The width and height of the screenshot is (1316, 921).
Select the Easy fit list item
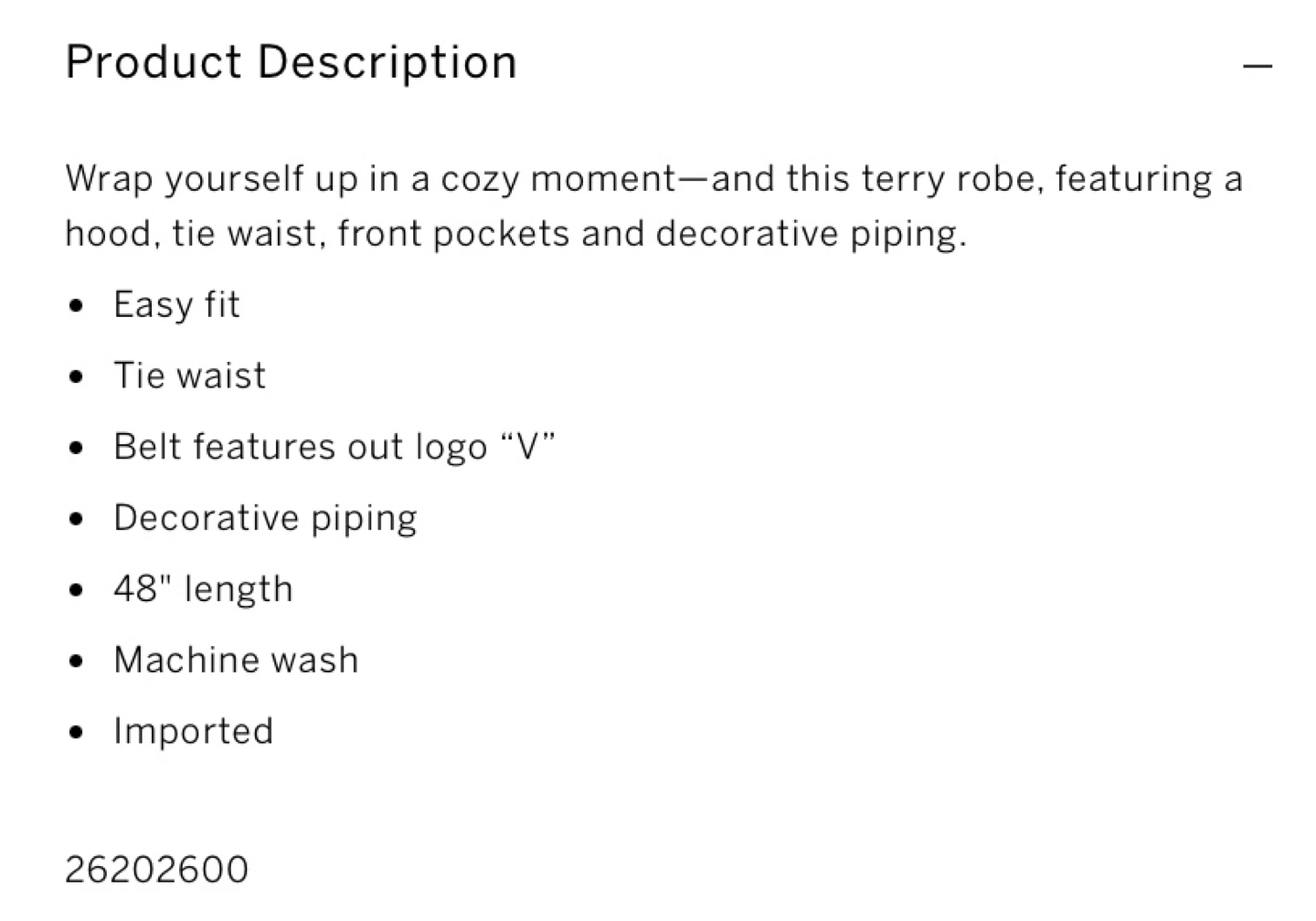click(x=176, y=304)
